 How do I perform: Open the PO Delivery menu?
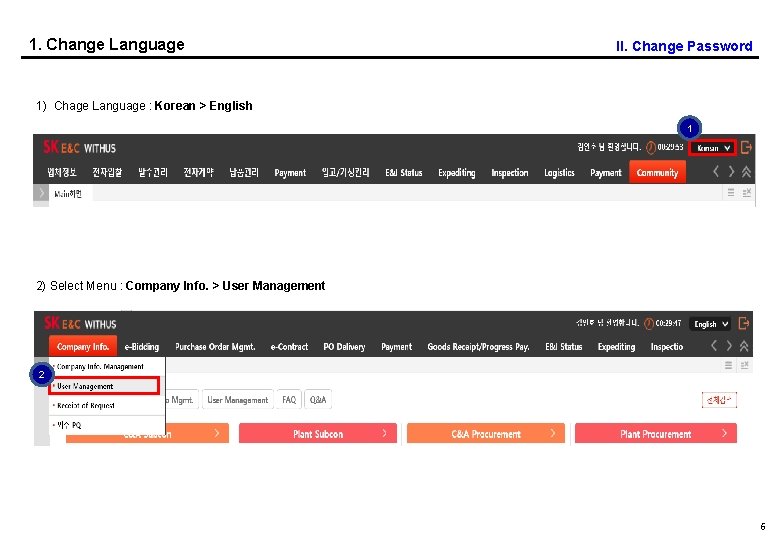[x=344, y=347]
